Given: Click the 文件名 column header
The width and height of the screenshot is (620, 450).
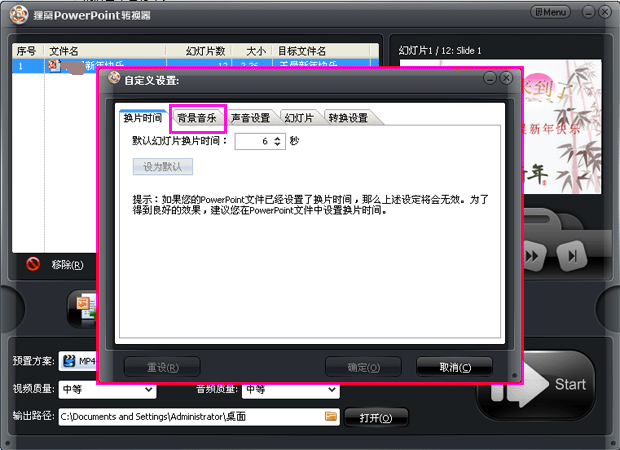Looking at the screenshot, I should (105, 51).
